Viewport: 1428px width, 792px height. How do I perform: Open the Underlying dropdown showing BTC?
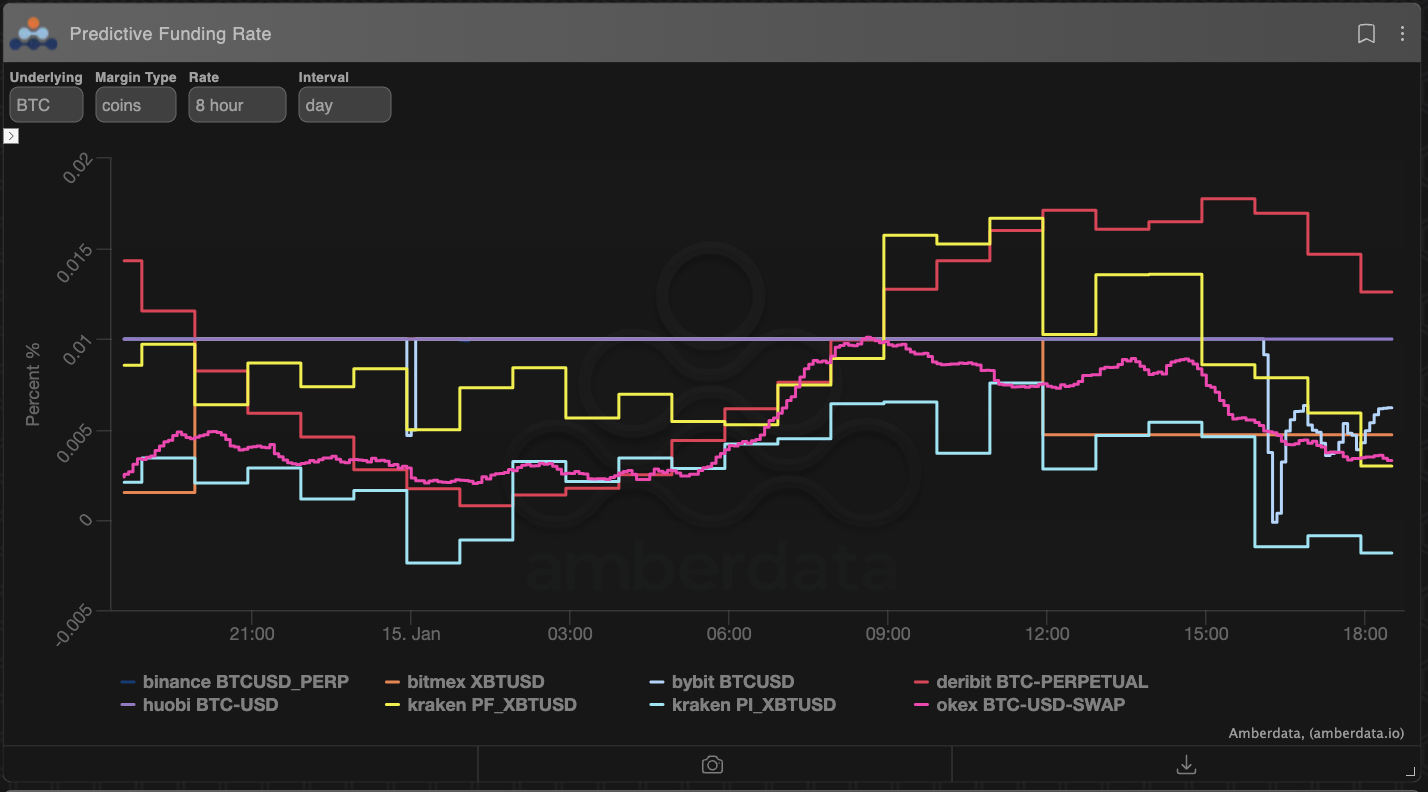[46, 104]
